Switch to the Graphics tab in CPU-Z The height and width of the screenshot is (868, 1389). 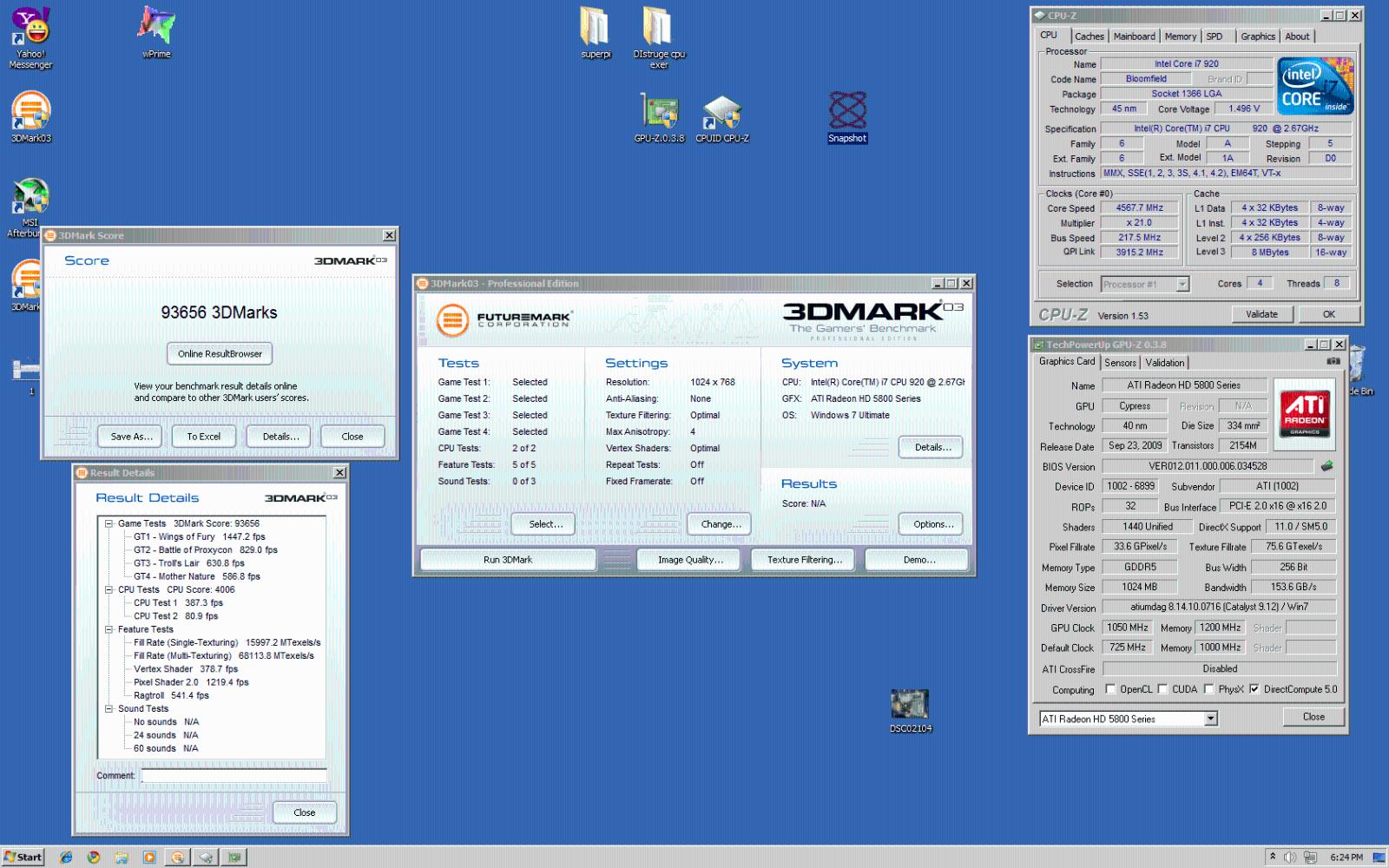[x=1257, y=36]
